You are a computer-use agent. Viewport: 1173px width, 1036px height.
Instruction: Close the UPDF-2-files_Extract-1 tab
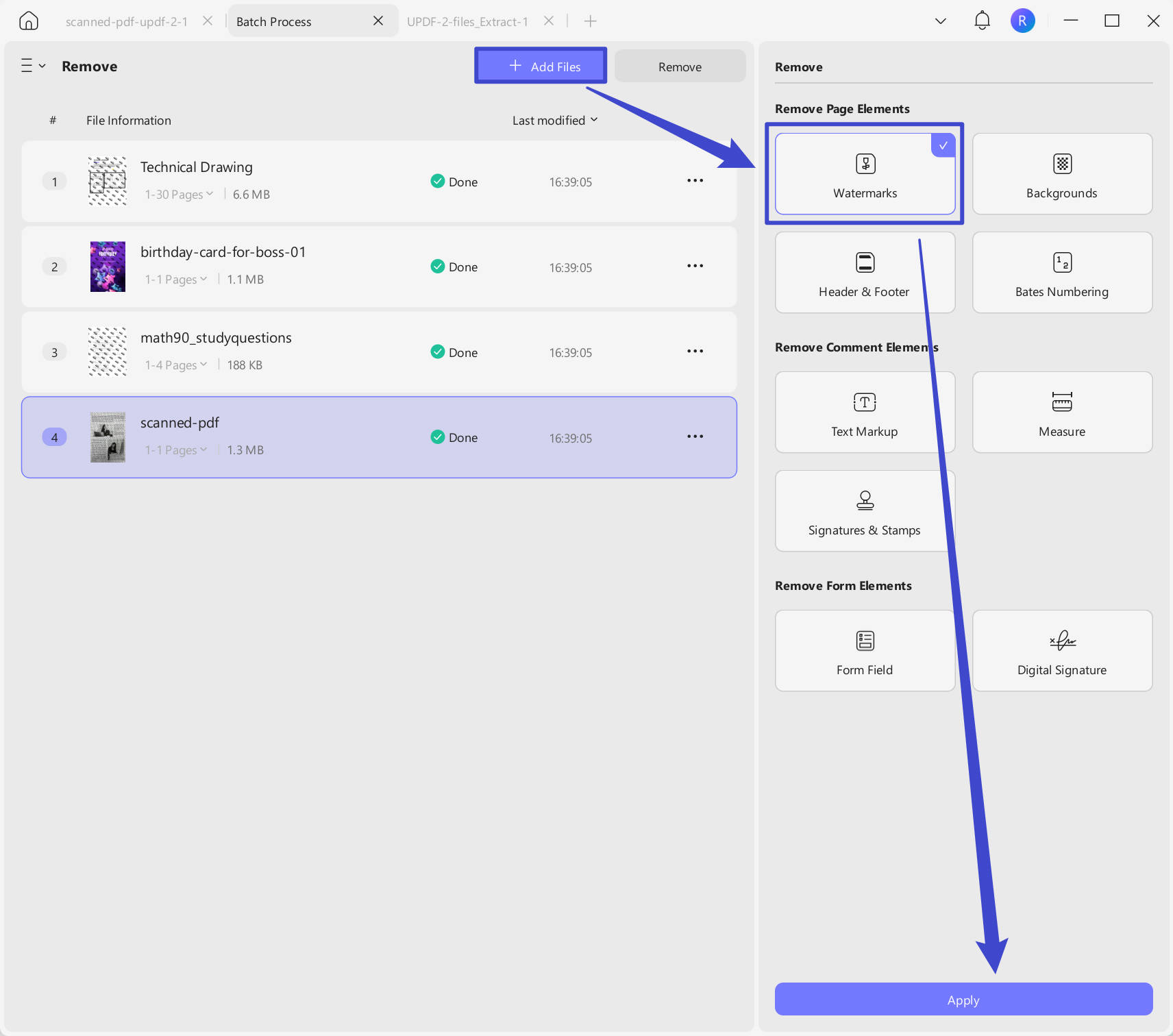[x=549, y=21]
